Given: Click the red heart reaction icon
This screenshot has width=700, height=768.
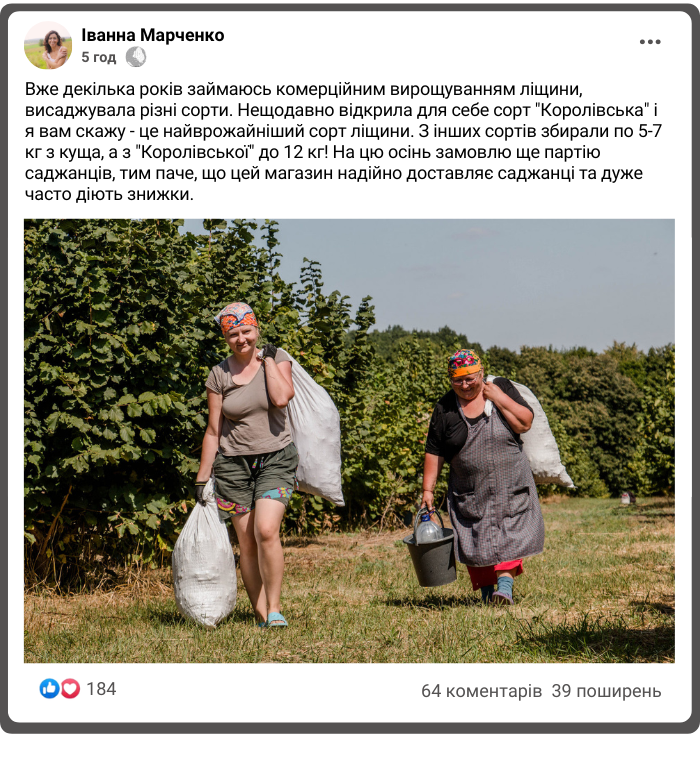Looking at the screenshot, I should click(70, 689).
